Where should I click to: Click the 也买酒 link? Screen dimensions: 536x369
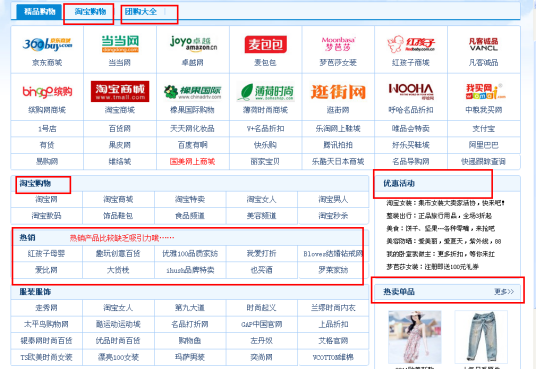coord(262,270)
